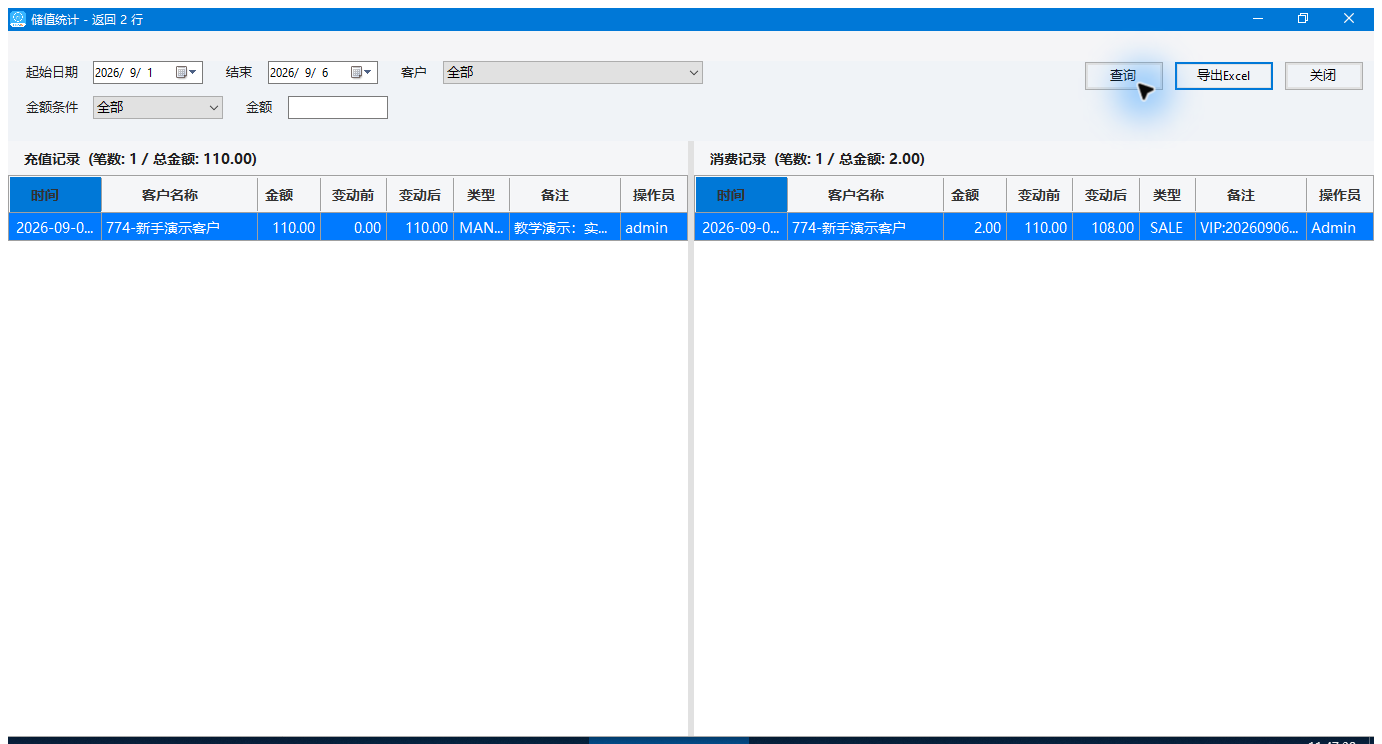
Task: Select the 0.00 变动前 cell in 充值记录
Action: [x=353, y=227]
